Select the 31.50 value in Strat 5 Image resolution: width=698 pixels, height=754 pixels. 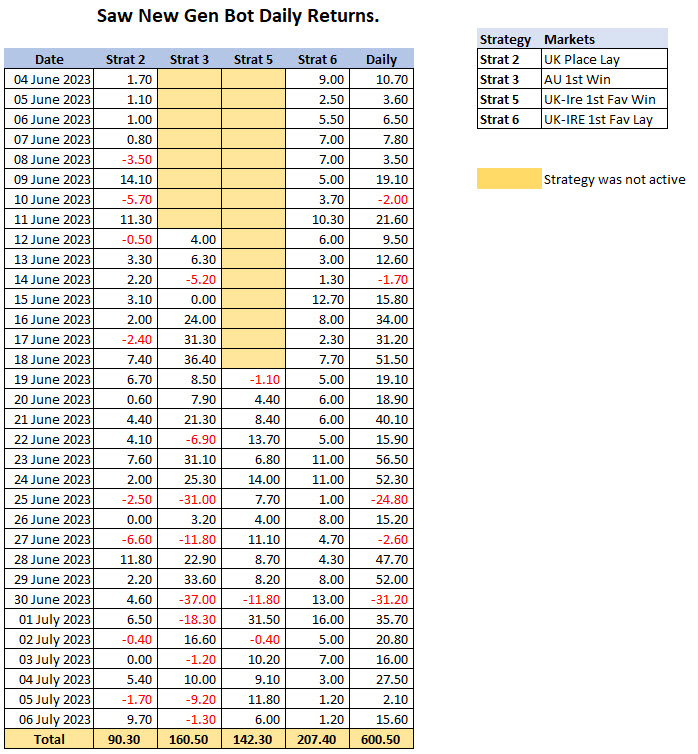pyautogui.click(x=253, y=619)
